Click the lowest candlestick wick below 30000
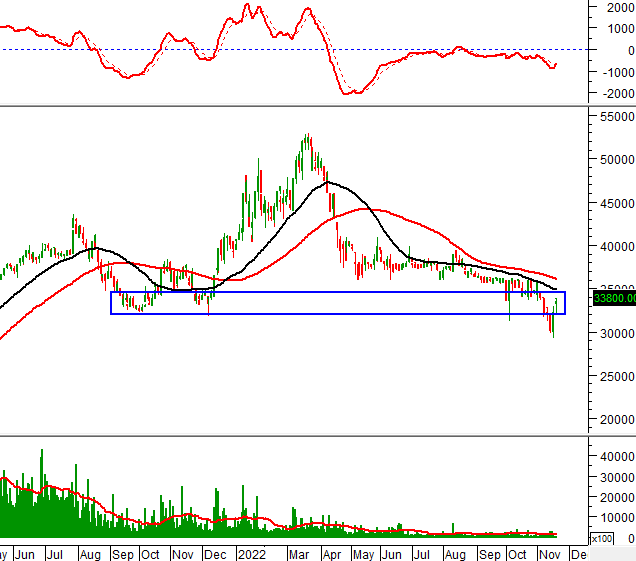The height and width of the screenshot is (561, 636). pyautogui.click(x=553, y=334)
